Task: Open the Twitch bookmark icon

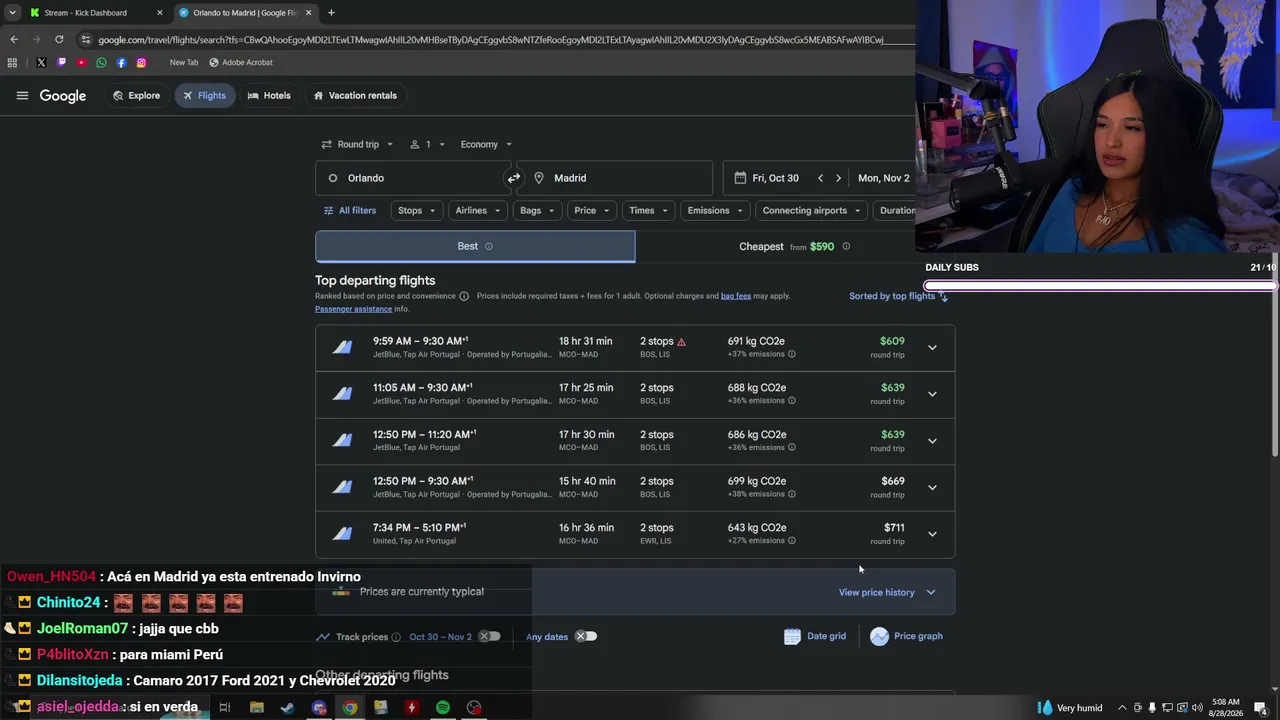Action: click(x=61, y=62)
